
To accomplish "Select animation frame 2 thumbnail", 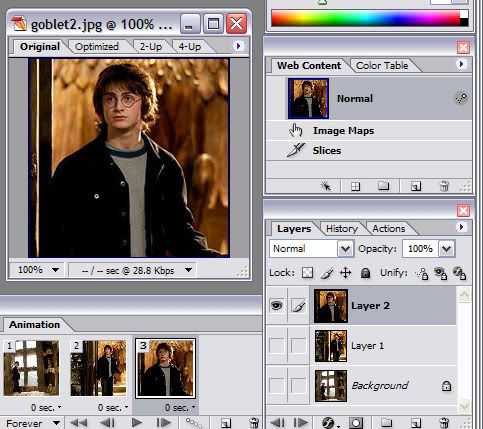I will pyautogui.click(x=99, y=368).
